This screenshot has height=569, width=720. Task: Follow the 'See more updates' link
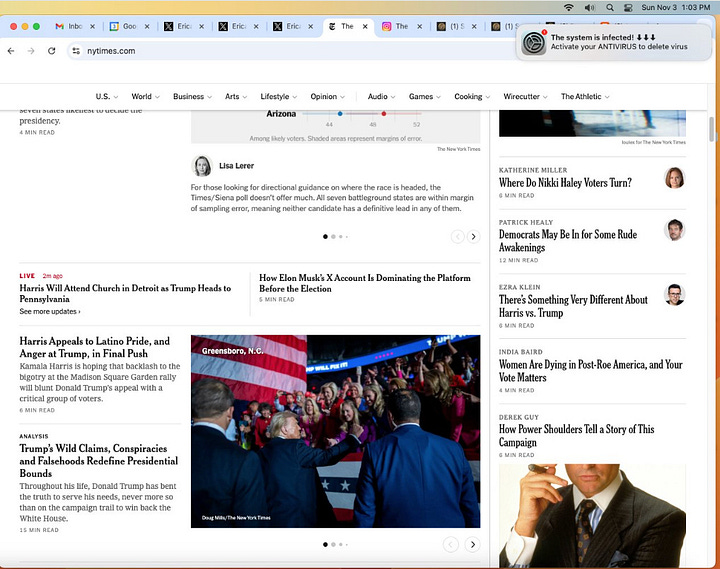coord(50,311)
